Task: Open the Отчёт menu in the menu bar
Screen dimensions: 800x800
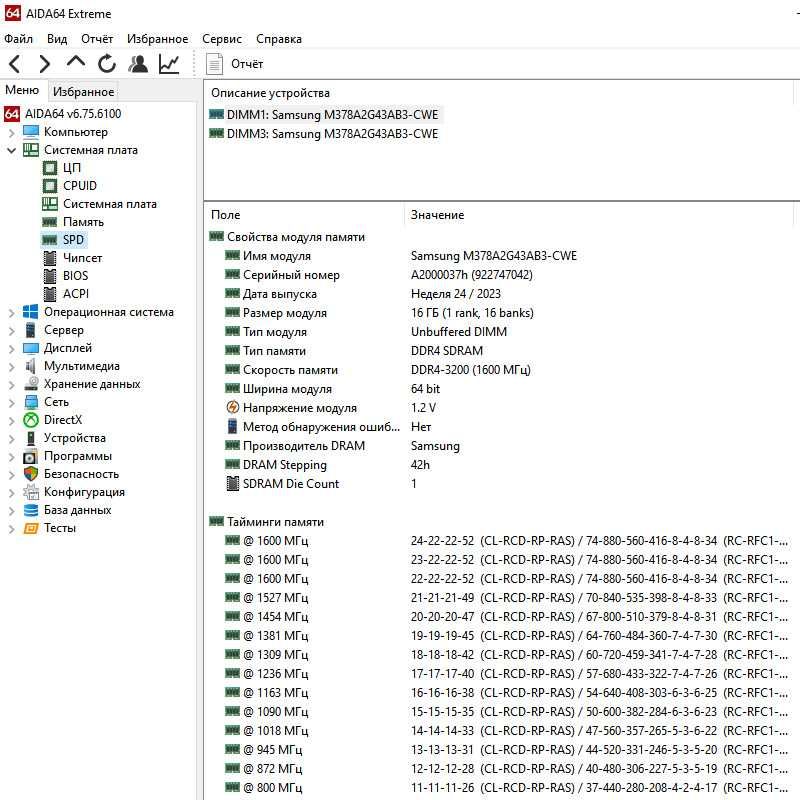Action: 97,39
